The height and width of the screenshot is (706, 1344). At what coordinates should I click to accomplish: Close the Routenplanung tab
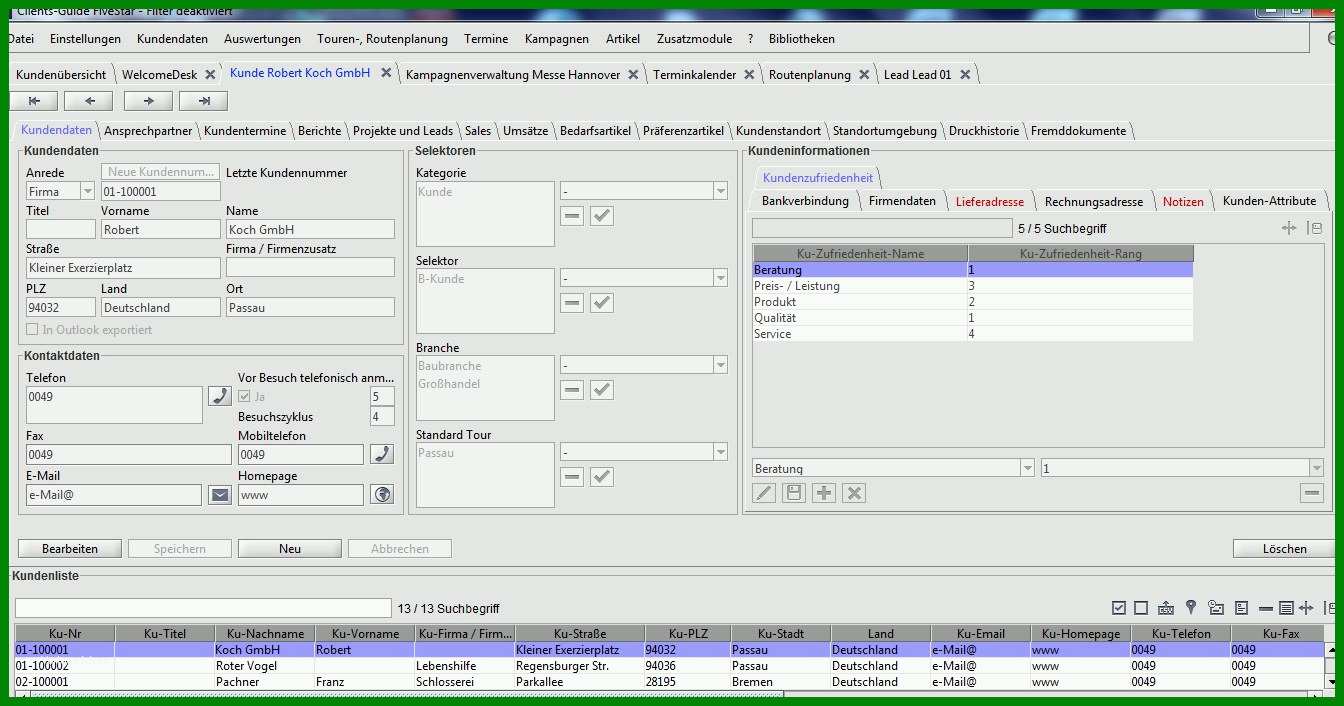coord(864,75)
